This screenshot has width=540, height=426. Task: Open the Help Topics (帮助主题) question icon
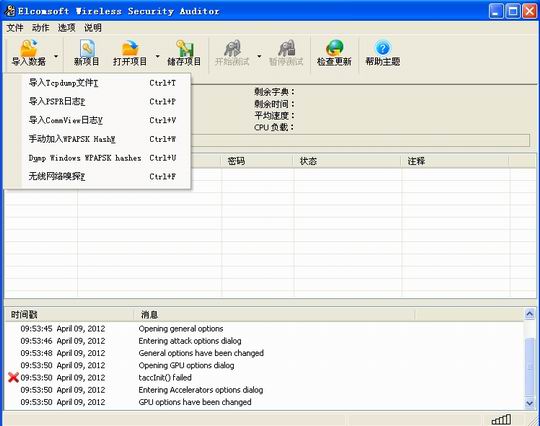pyautogui.click(x=383, y=48)
